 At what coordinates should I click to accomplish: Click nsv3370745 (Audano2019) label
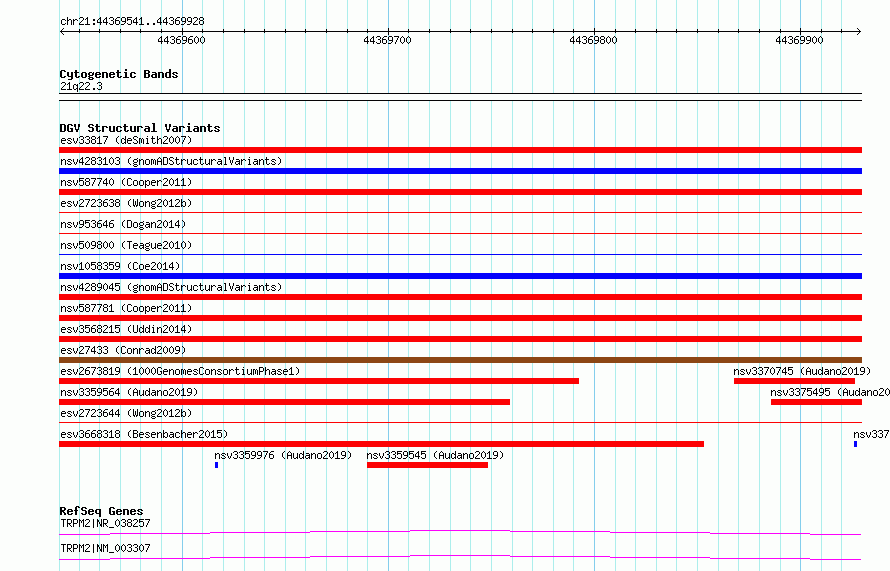802,371
